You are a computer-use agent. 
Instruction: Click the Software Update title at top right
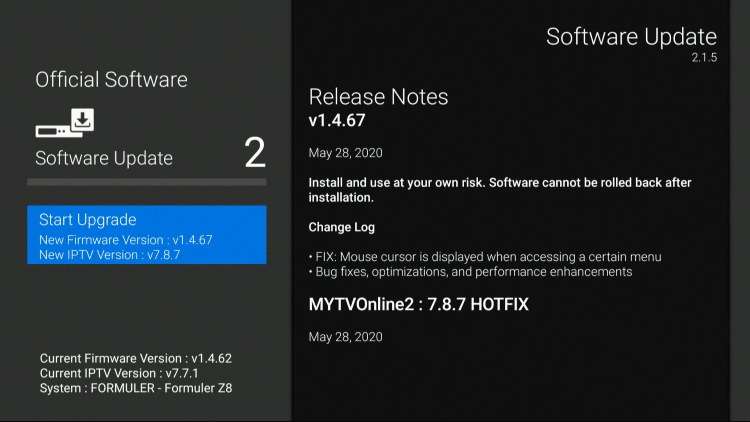tap(631, 37)
